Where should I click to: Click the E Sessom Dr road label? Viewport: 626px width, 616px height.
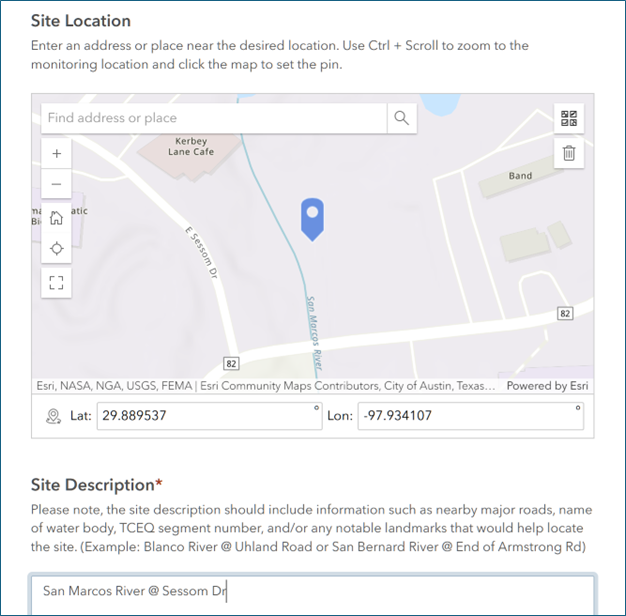click(x=202, y=252)
